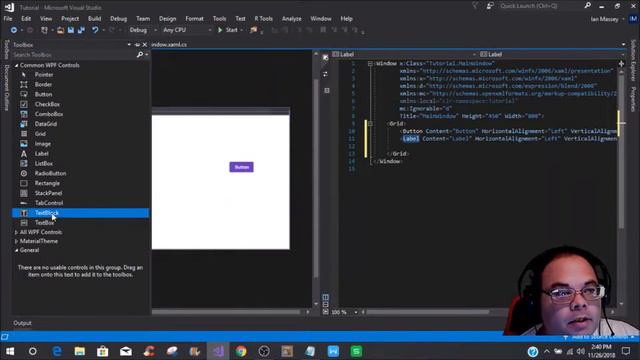This screenshot has height=360, width=640.
Task: Open the Project menu
Action: click(x=70, y=19)
